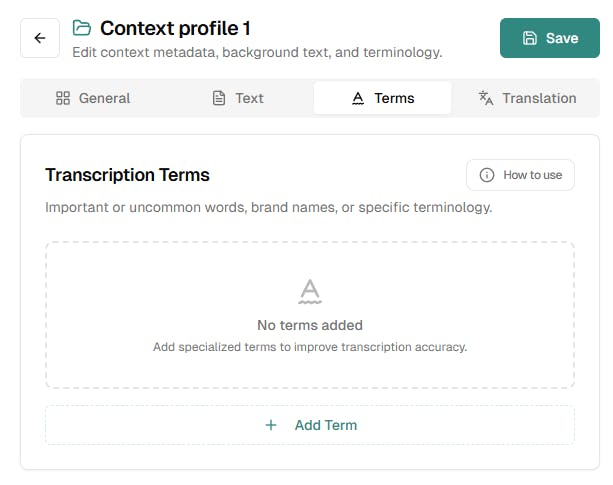613x485 pixels.
Task: Switch to the General tab
Action: pos(93,98)
